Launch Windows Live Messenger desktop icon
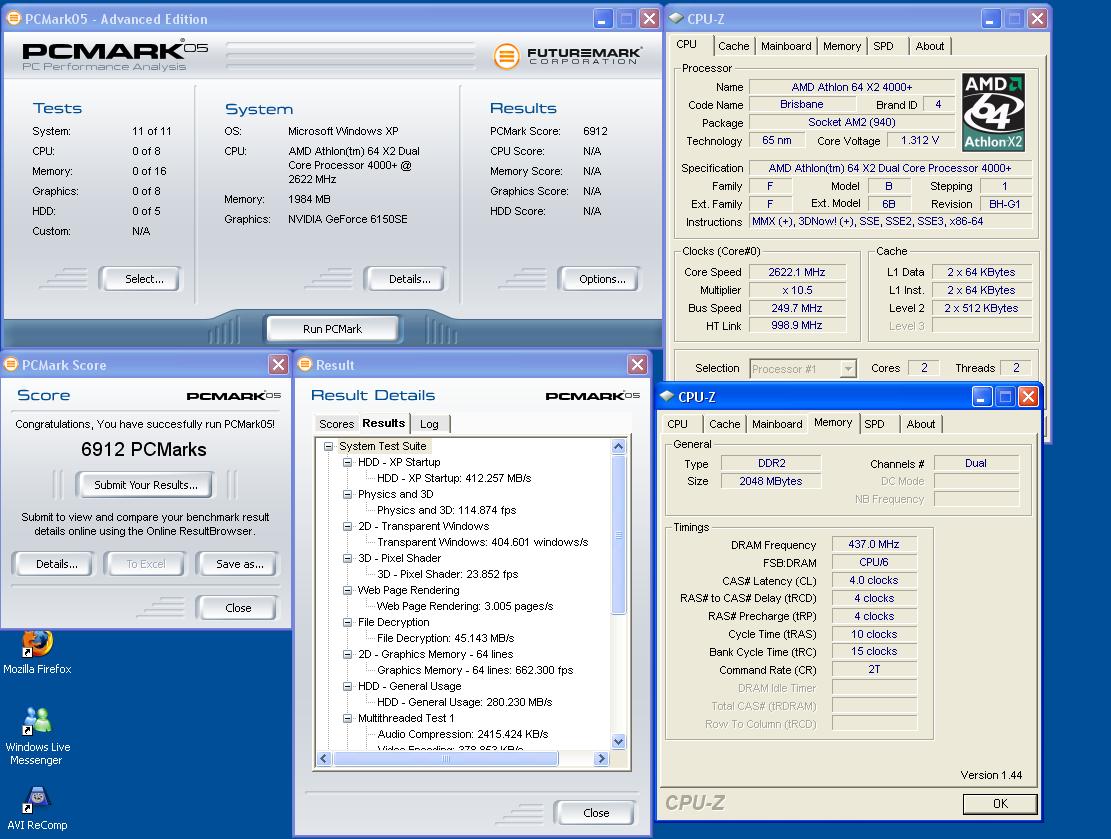This screenshot has height=839, width=1111. click(x=37, y=737)
